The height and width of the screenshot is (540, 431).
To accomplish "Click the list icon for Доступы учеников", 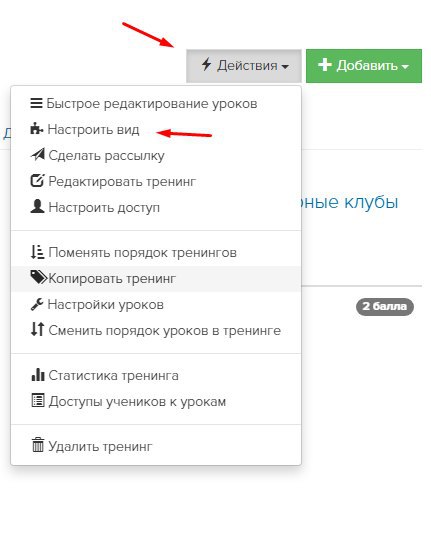I will pyautogui.click(x=38, y=401).
